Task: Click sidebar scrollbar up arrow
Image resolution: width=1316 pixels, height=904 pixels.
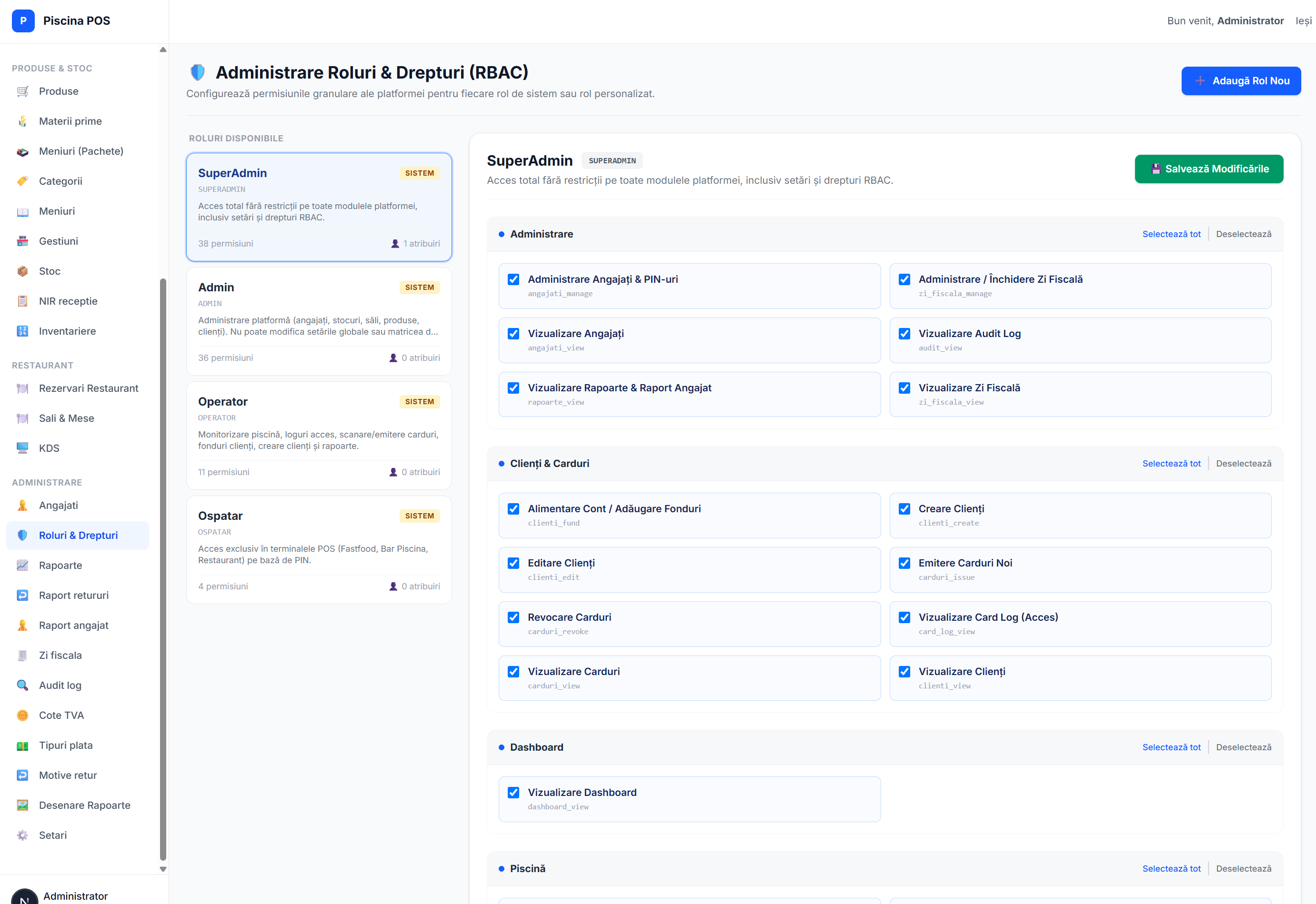Action: coord(163,50)
